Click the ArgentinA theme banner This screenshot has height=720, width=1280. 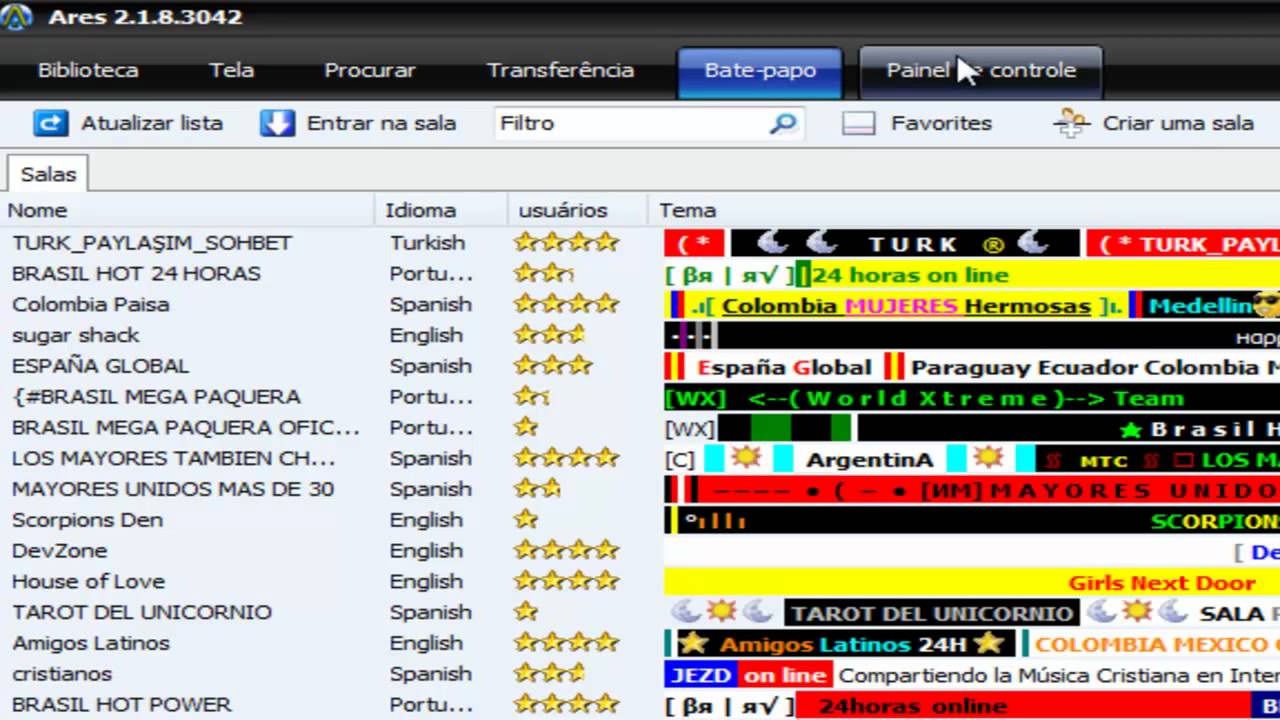click(x=868, y=460)
